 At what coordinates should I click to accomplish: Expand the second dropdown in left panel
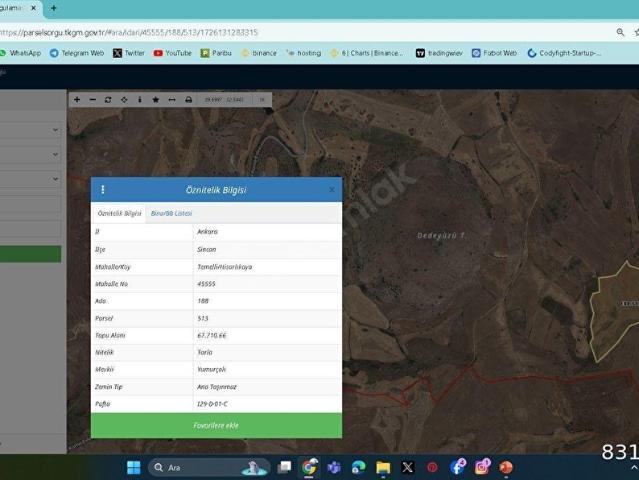pos(55,155)
